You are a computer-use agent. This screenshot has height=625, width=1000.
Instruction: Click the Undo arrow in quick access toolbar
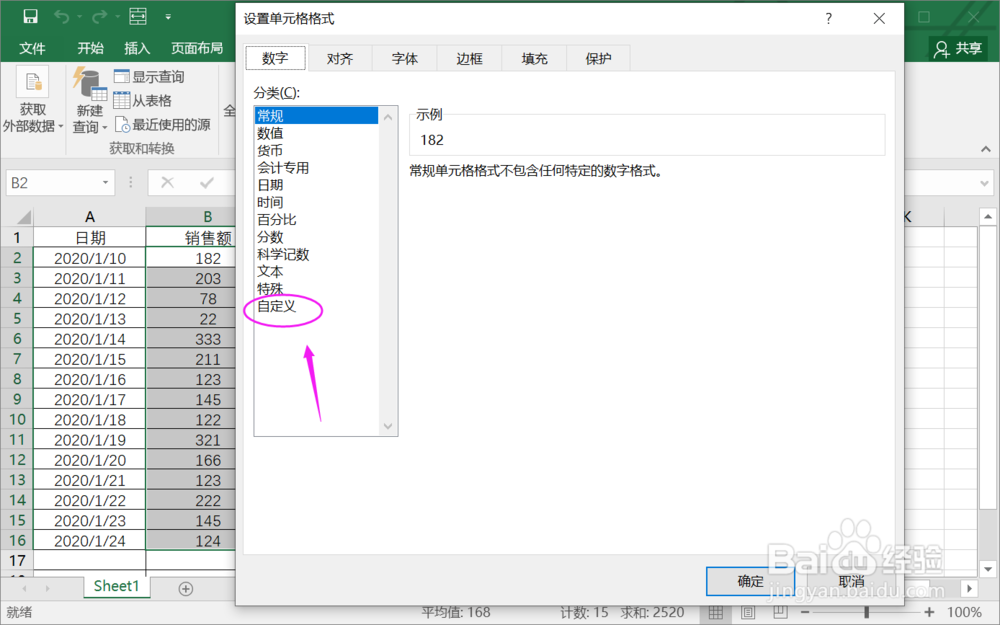tap(62, 17)
